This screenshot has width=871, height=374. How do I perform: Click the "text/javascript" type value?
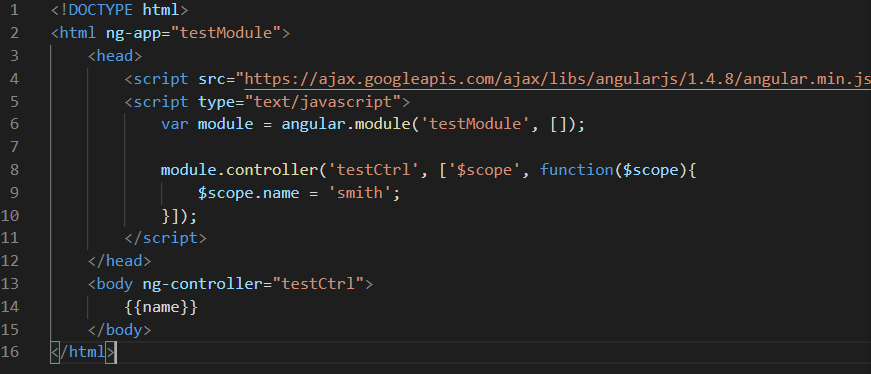[x=323, y=102]
